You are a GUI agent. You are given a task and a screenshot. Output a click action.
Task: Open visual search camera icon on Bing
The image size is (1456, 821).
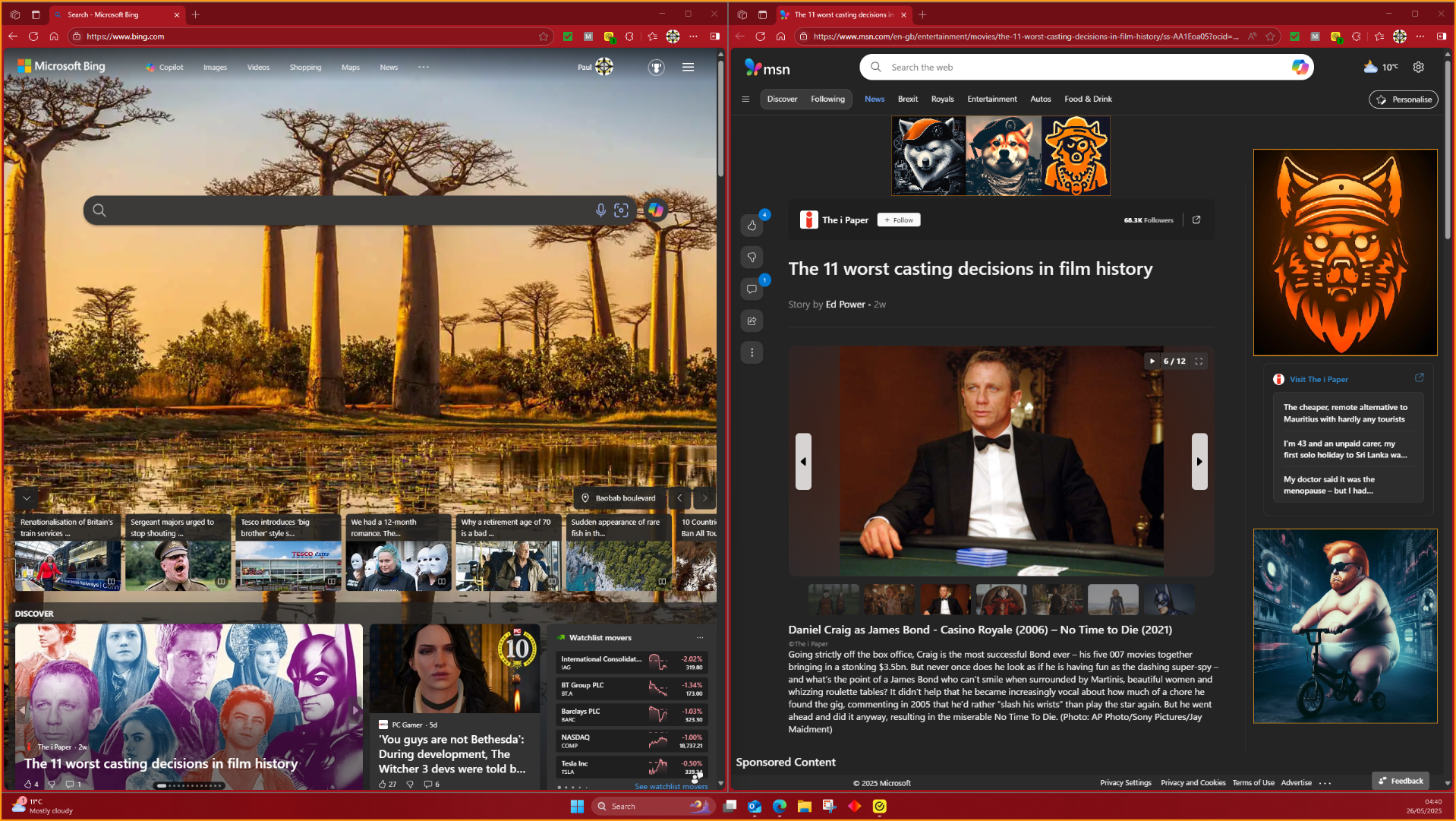tap(621, 210)
